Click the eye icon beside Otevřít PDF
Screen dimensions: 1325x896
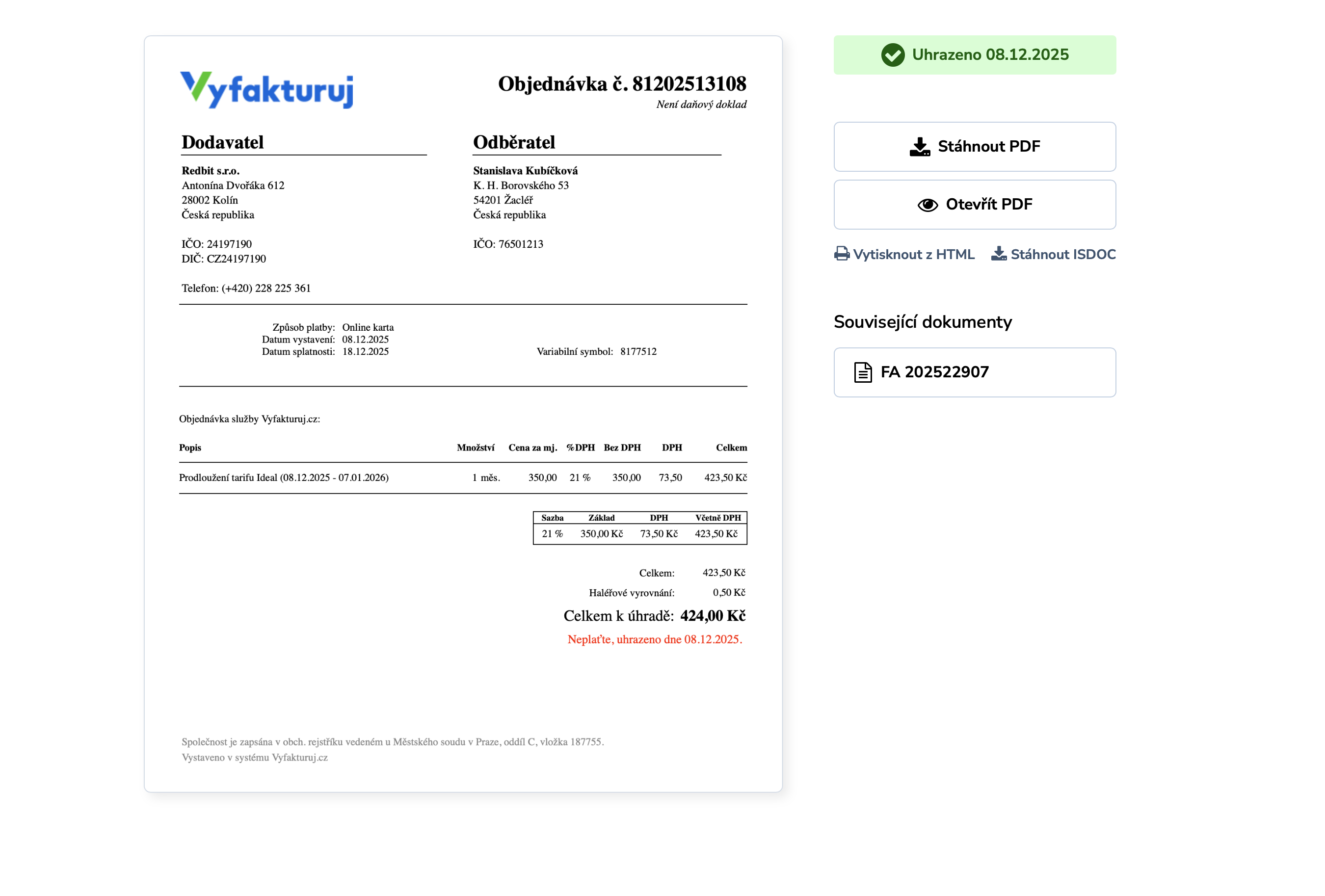[x=928, y=204]
